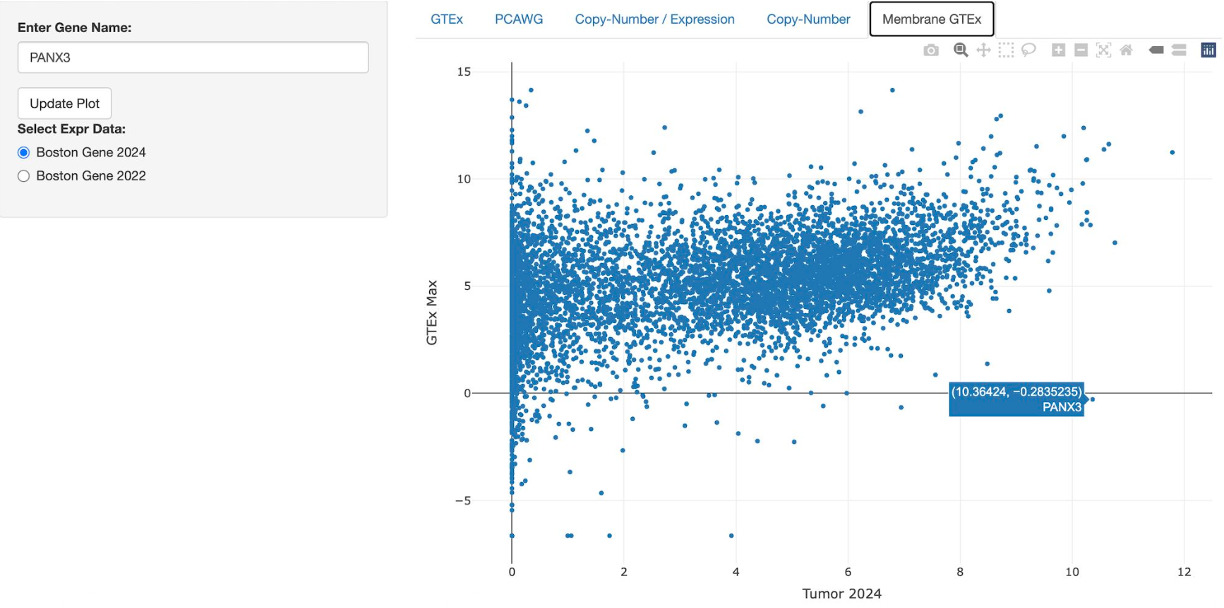Select the Zoom magnifier tool
1224x608 pixels.
coord(961,50)
